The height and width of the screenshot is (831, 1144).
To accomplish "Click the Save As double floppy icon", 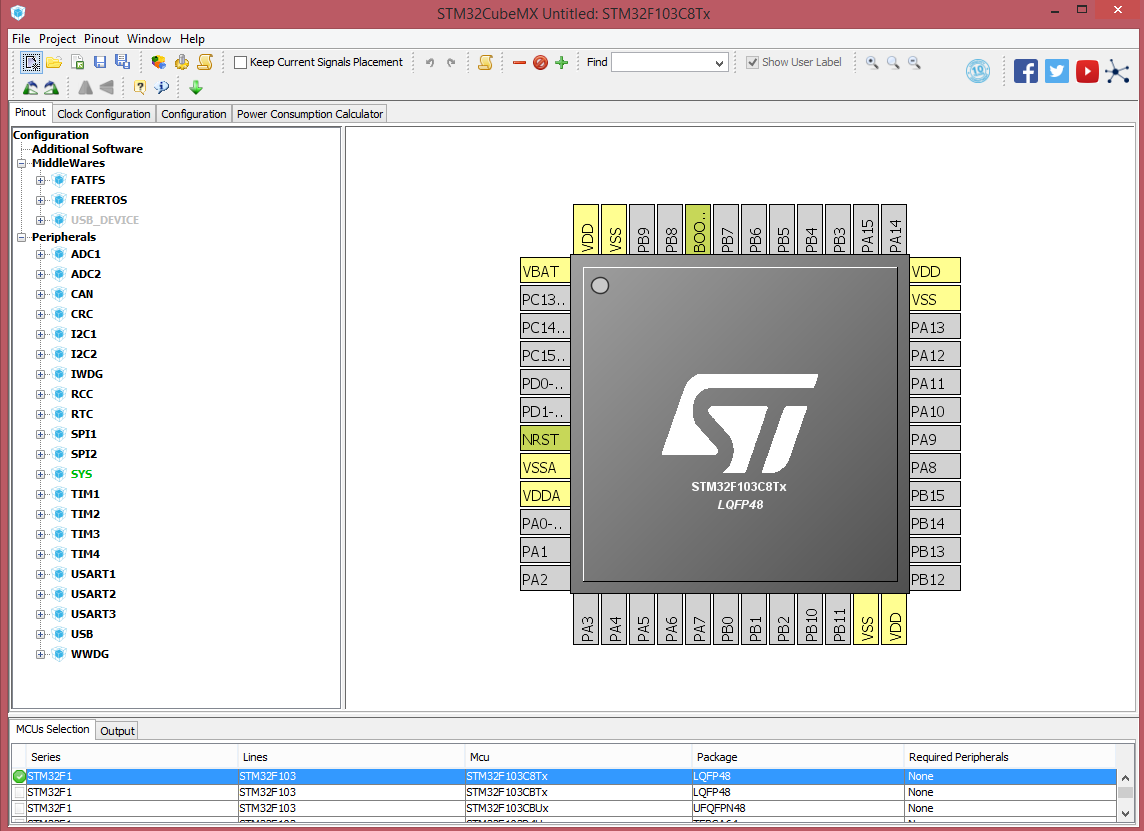I will point(123,62).
